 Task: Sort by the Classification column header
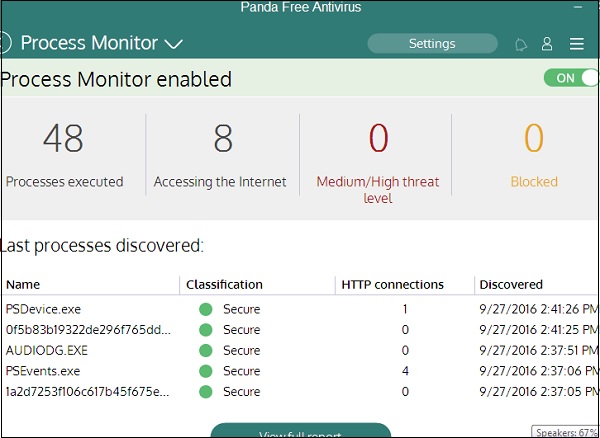224,285
